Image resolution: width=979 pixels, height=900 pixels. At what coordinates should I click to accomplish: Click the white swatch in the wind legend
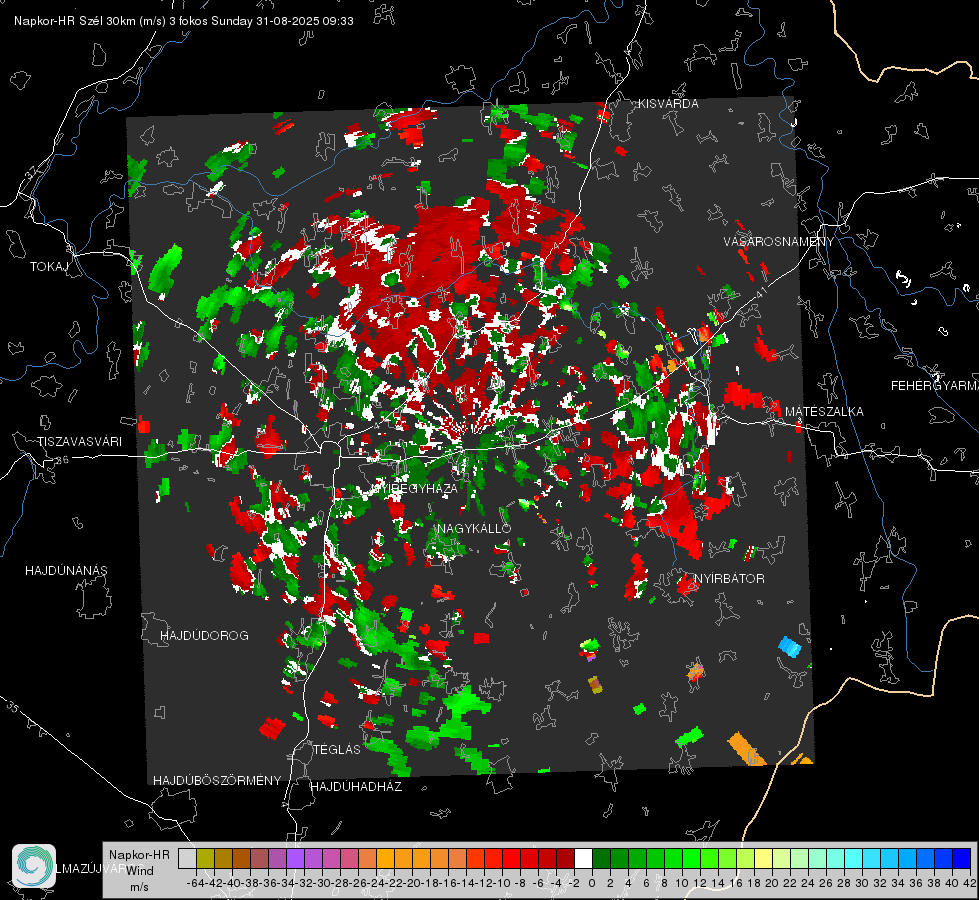point(583,858)
